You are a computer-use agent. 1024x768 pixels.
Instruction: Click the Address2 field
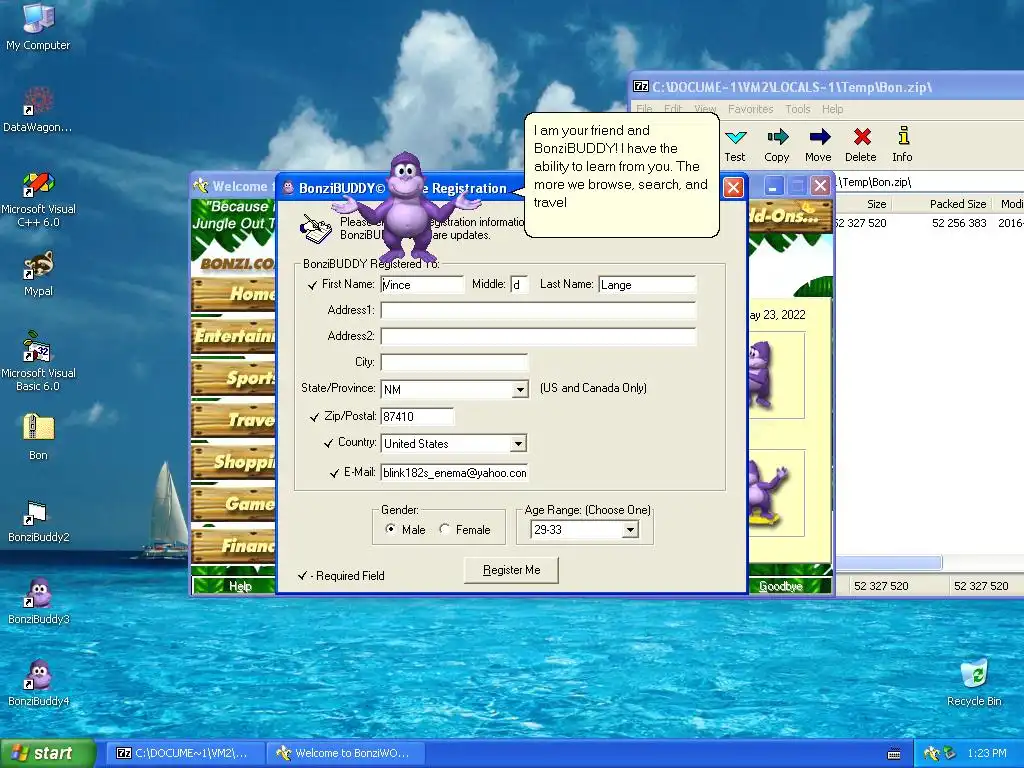pyautogui.click(x=538, y=336)
